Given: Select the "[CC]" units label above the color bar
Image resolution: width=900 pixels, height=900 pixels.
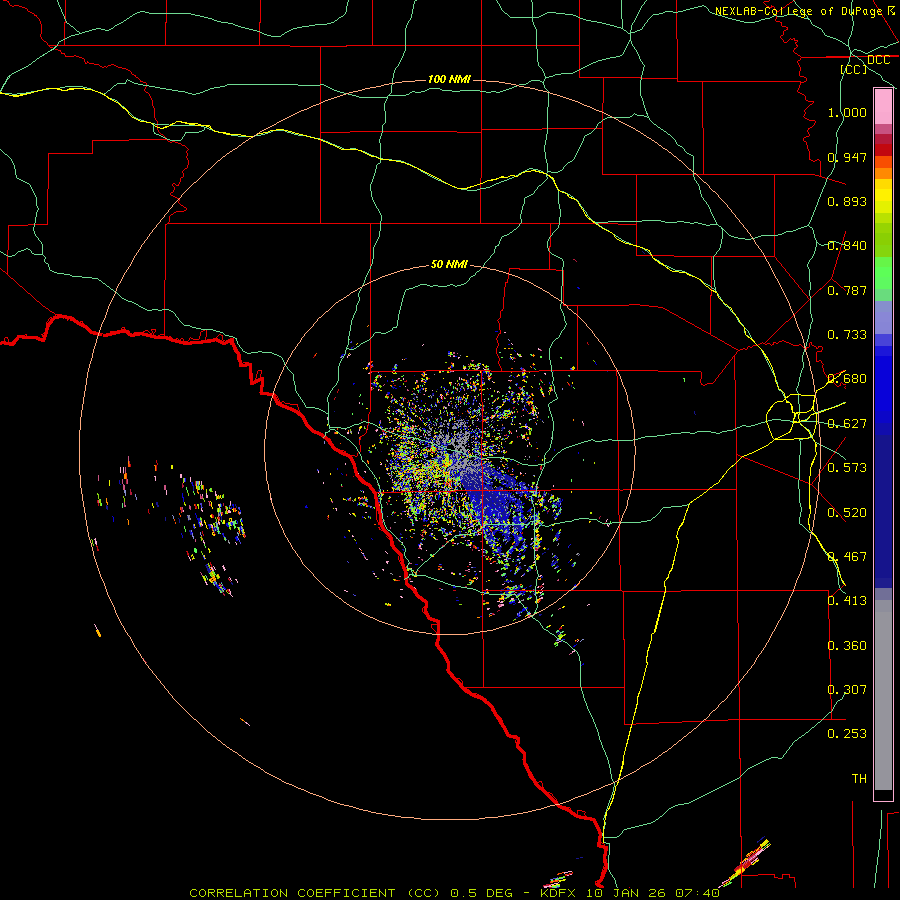Looking at the screenshot, I should pyautogui.click(x=854, y=69).
